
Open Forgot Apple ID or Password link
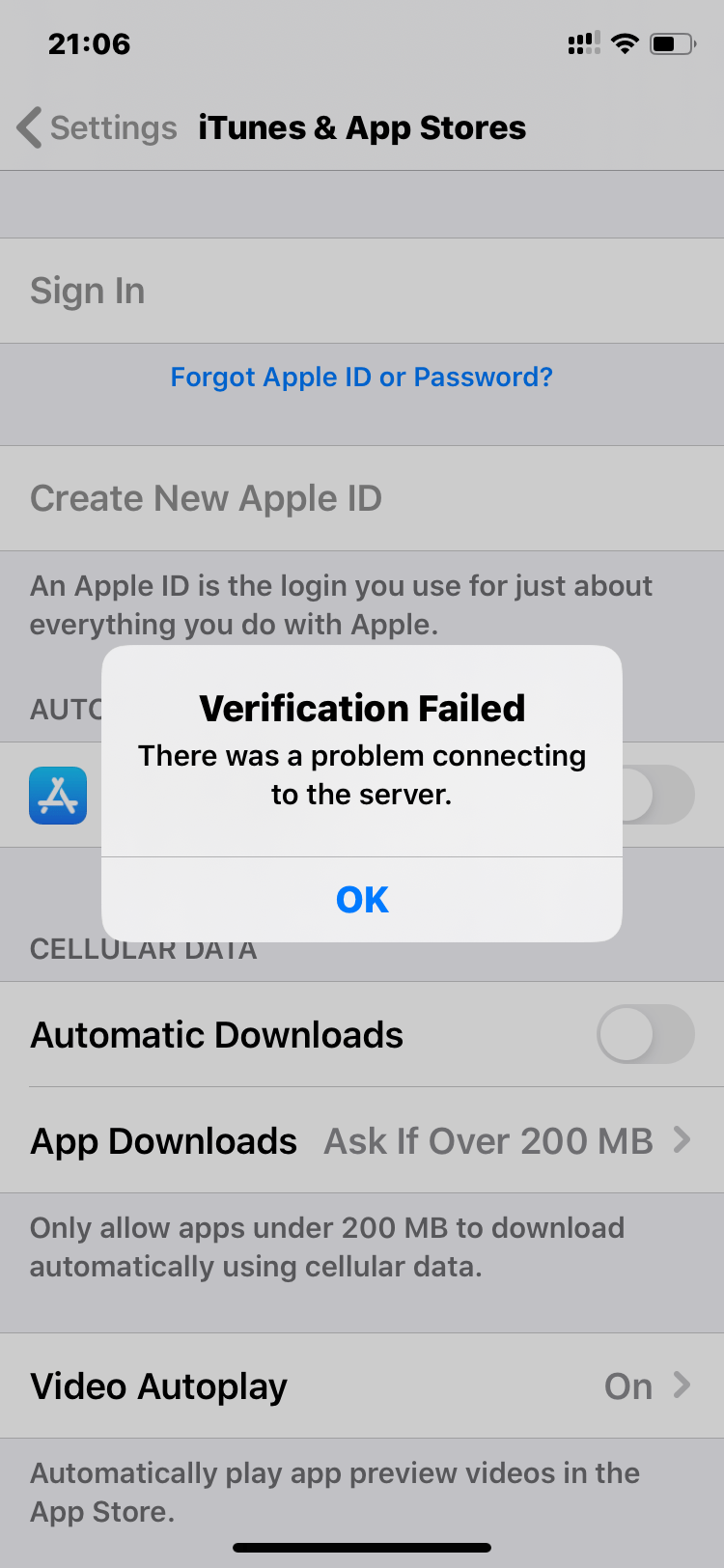point(362,377)
